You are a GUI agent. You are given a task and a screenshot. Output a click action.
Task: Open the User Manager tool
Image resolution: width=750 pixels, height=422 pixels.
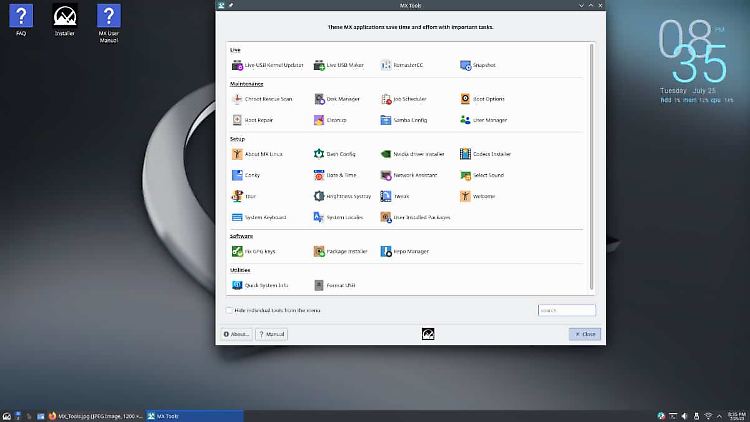484,120
